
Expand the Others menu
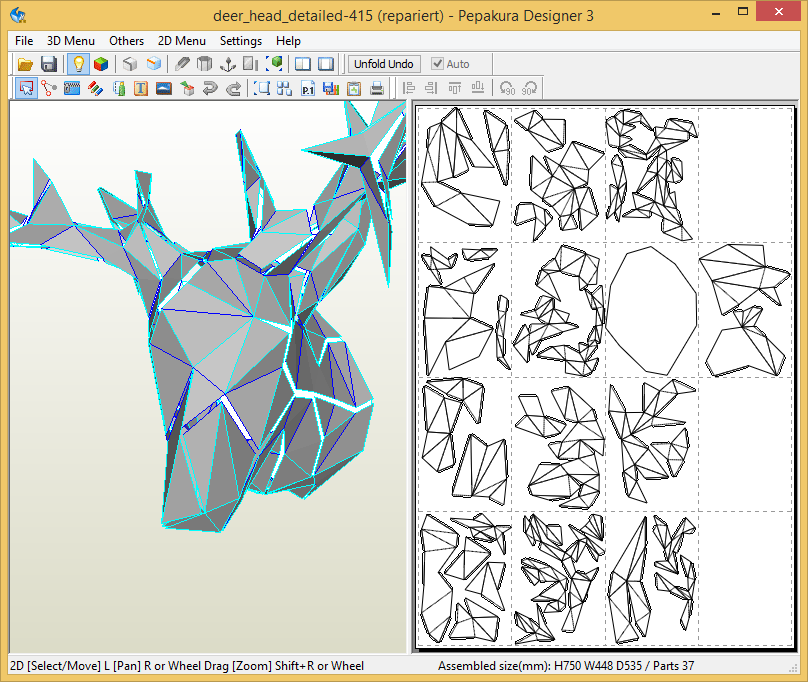point(127,41)
